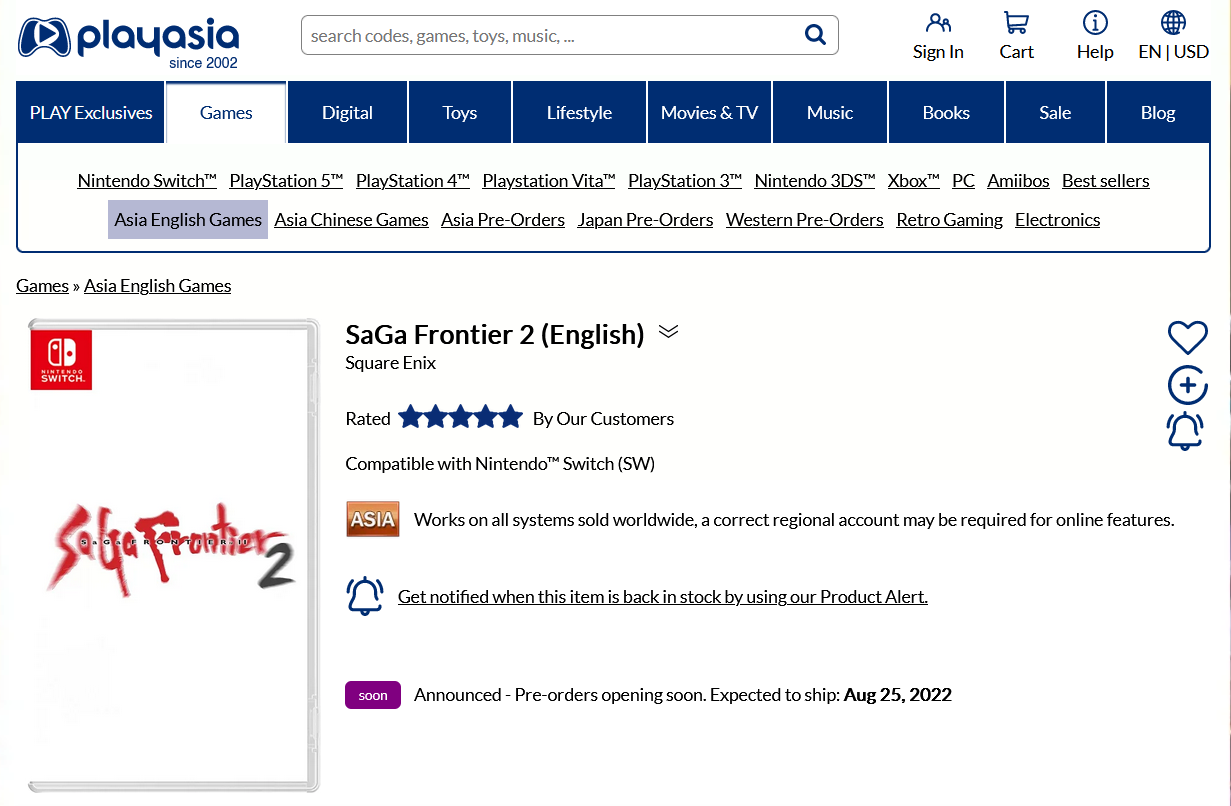The width and height of the screenshot is (1231, 806).
Task: Click the search codes, games input field
Action: click(x=550, y=36)
